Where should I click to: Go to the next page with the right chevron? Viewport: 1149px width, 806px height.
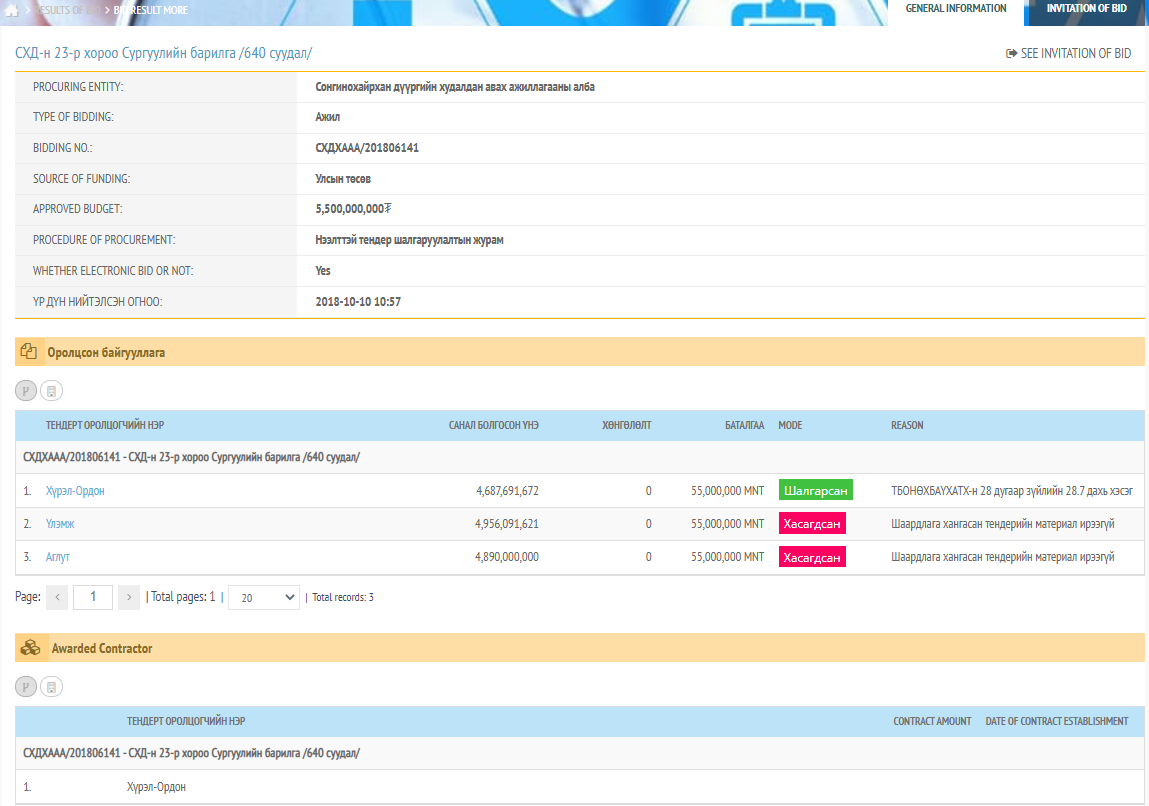pyautogui.click(x=128, y=597)
